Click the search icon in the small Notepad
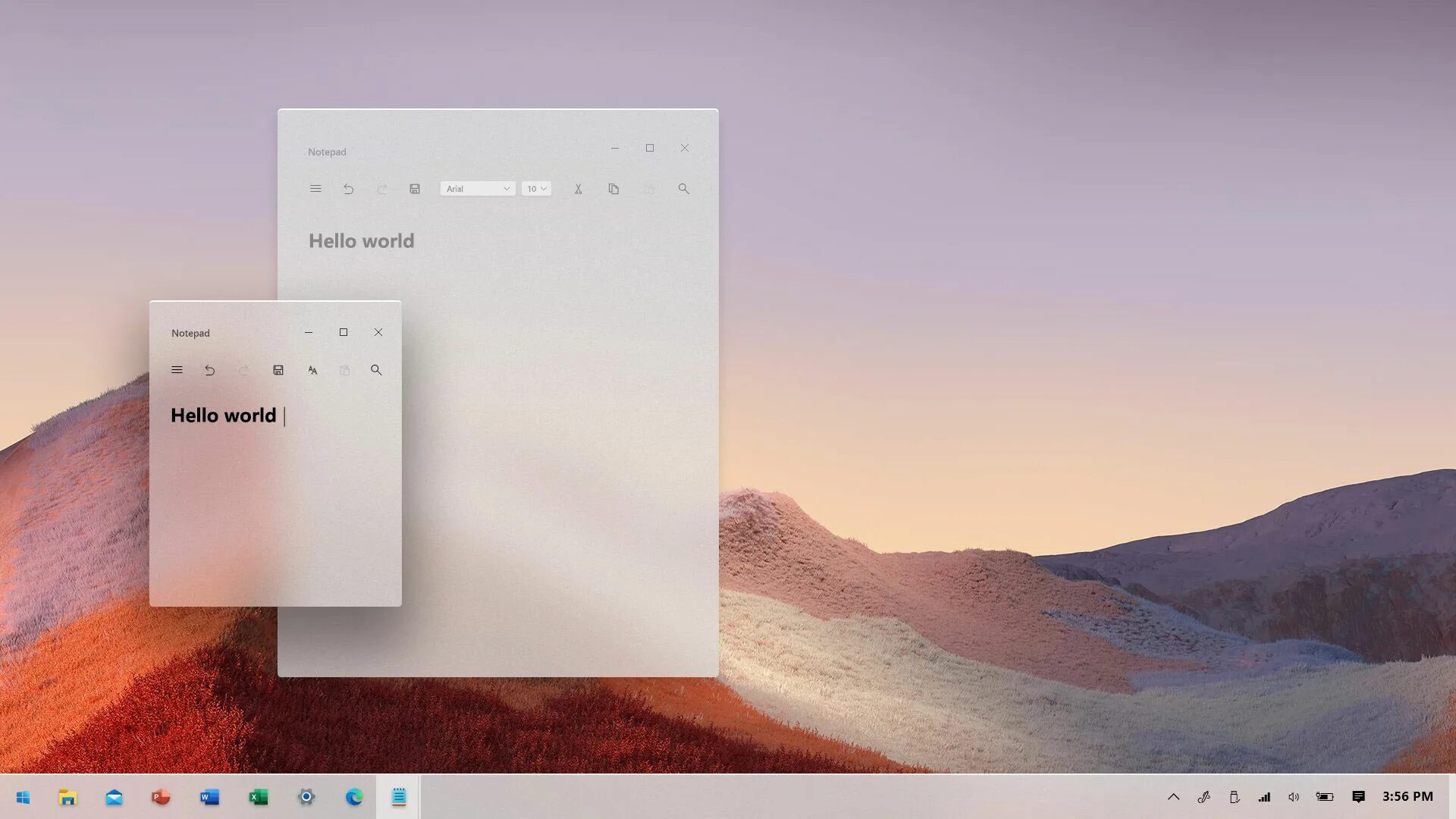Viewport: 1456px width, 819px height. (x=376, y=370)
